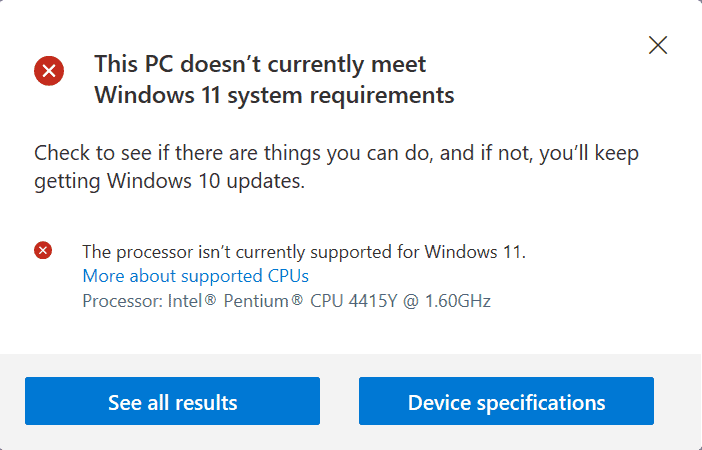This screenshot has height=450, width=702.
Task: Click the large red error icon beside heading
Action: click(49, 71)
